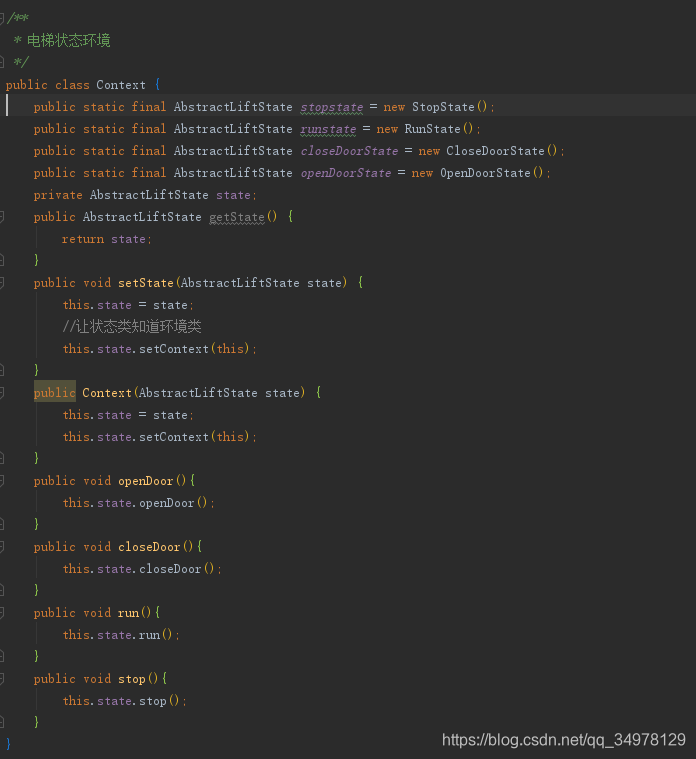Viewport: 696px width, 759px height.
Task: Click the closeDoor method declaration name
Action: [x=149, y=547]
